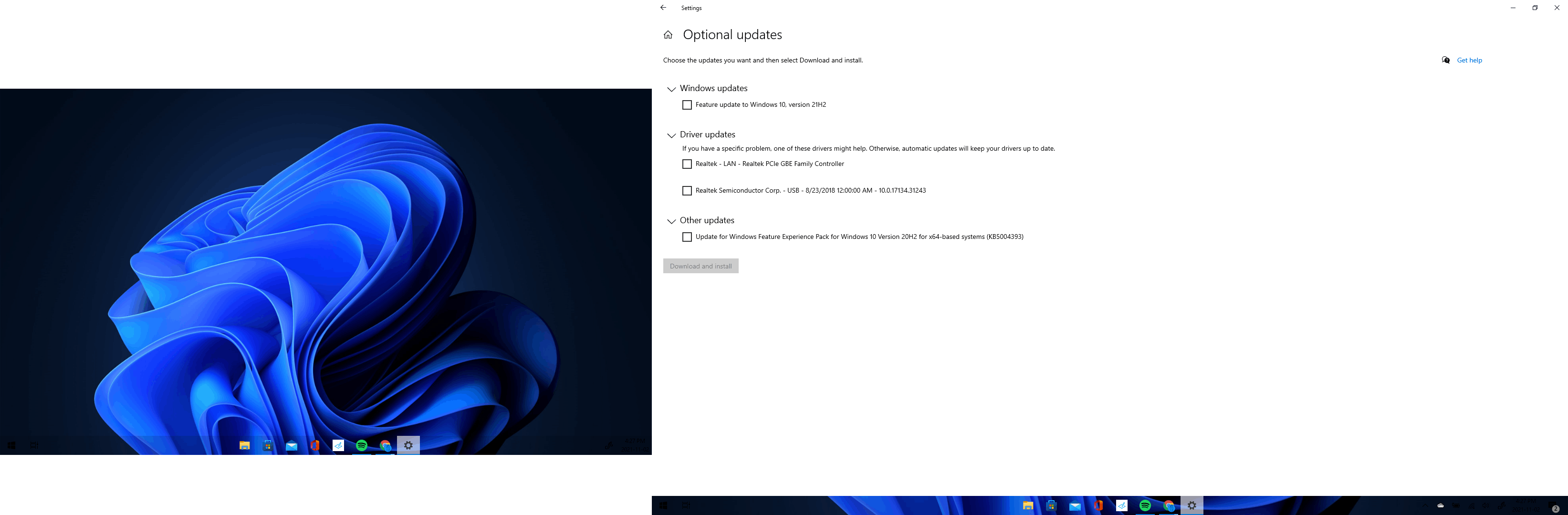
Task: Click Download and install button
Action: coord(700,265)
